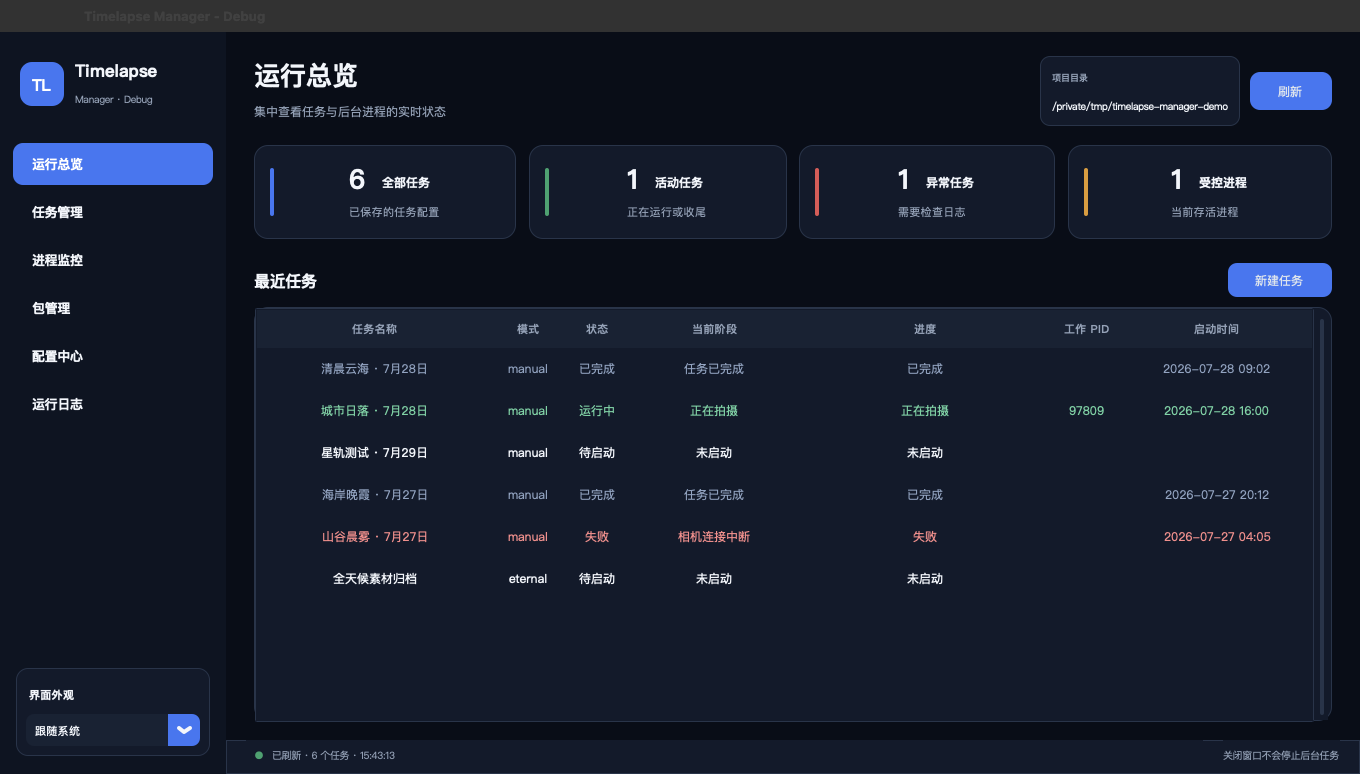Image resolution: width=1360 pixels, height=774 pixels.
Task: Click the 当前阶段 column header
Action: 714,329
